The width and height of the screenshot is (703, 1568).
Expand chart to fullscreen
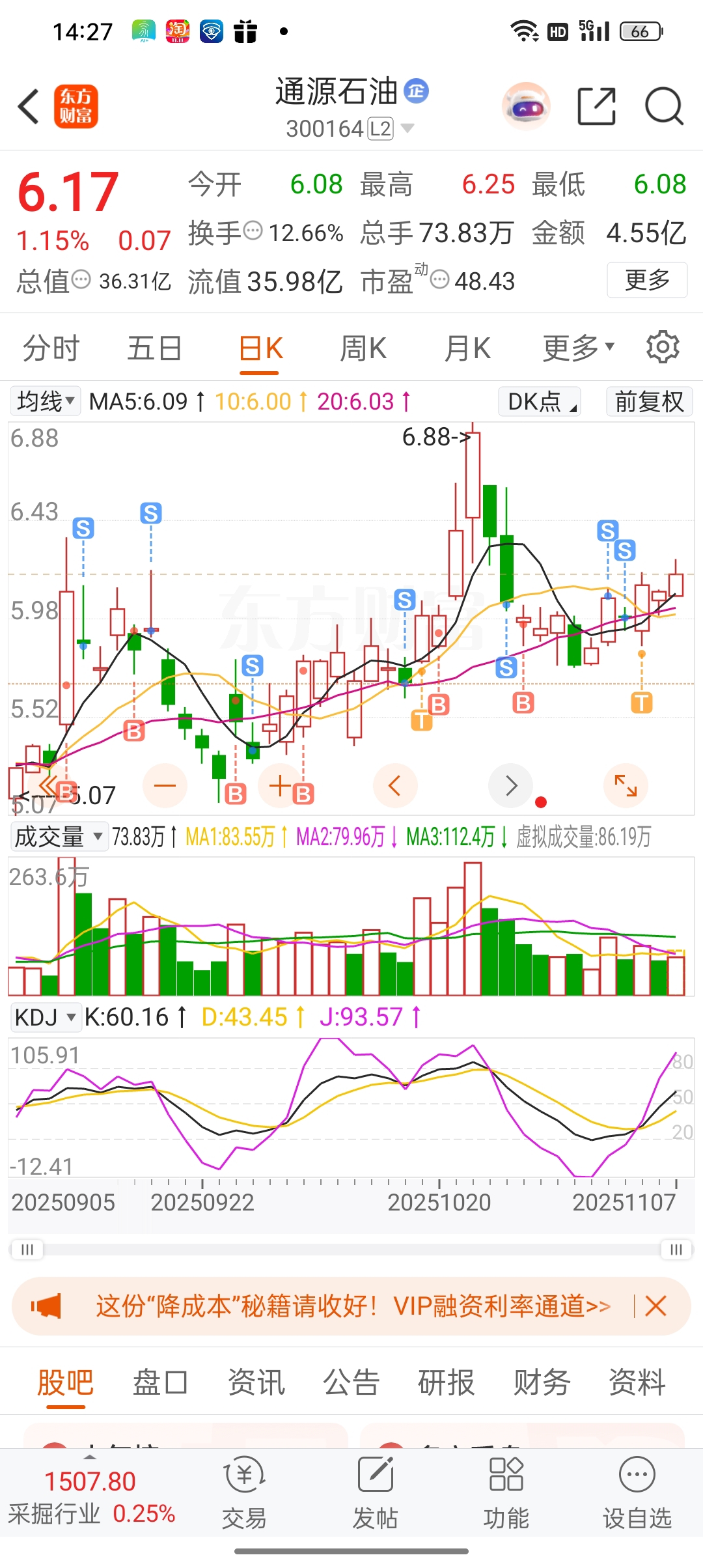point(626,785)
